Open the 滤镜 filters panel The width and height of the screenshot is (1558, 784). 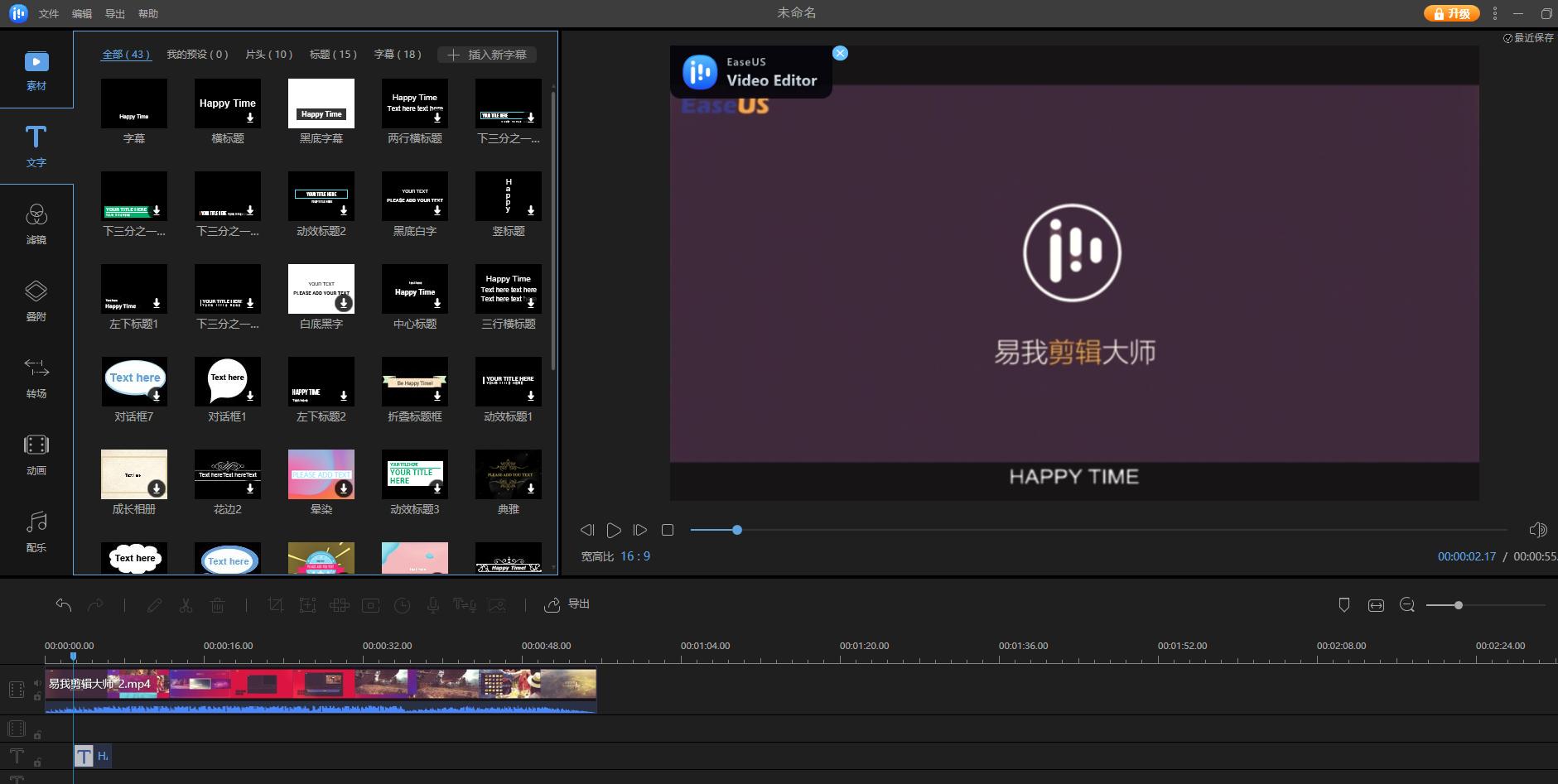[36, 225]
